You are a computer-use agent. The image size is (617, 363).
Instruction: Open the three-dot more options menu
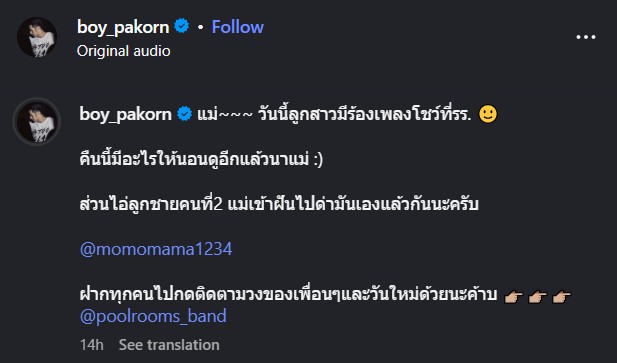(x=586, y=37)
